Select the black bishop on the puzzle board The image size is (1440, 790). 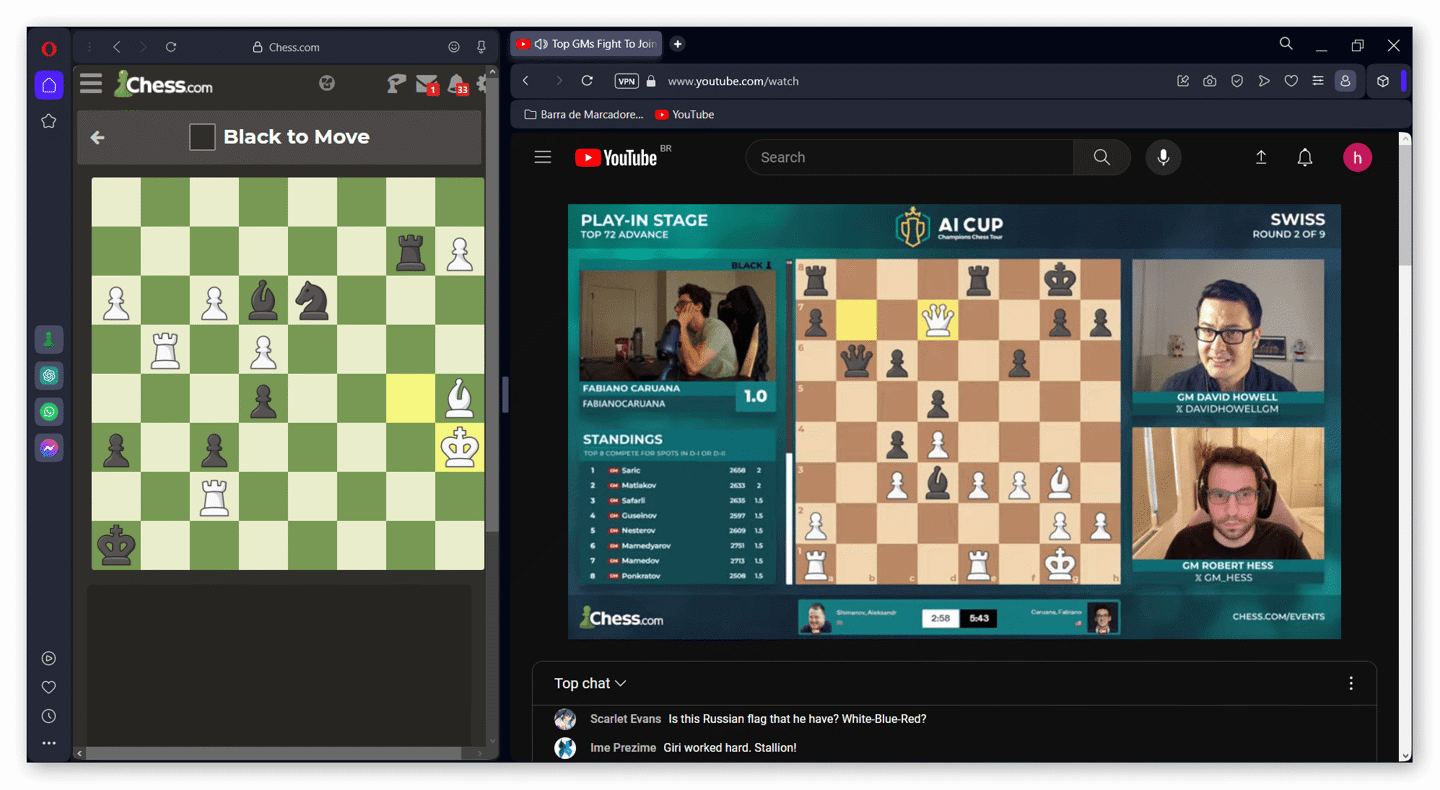[263, 300]
